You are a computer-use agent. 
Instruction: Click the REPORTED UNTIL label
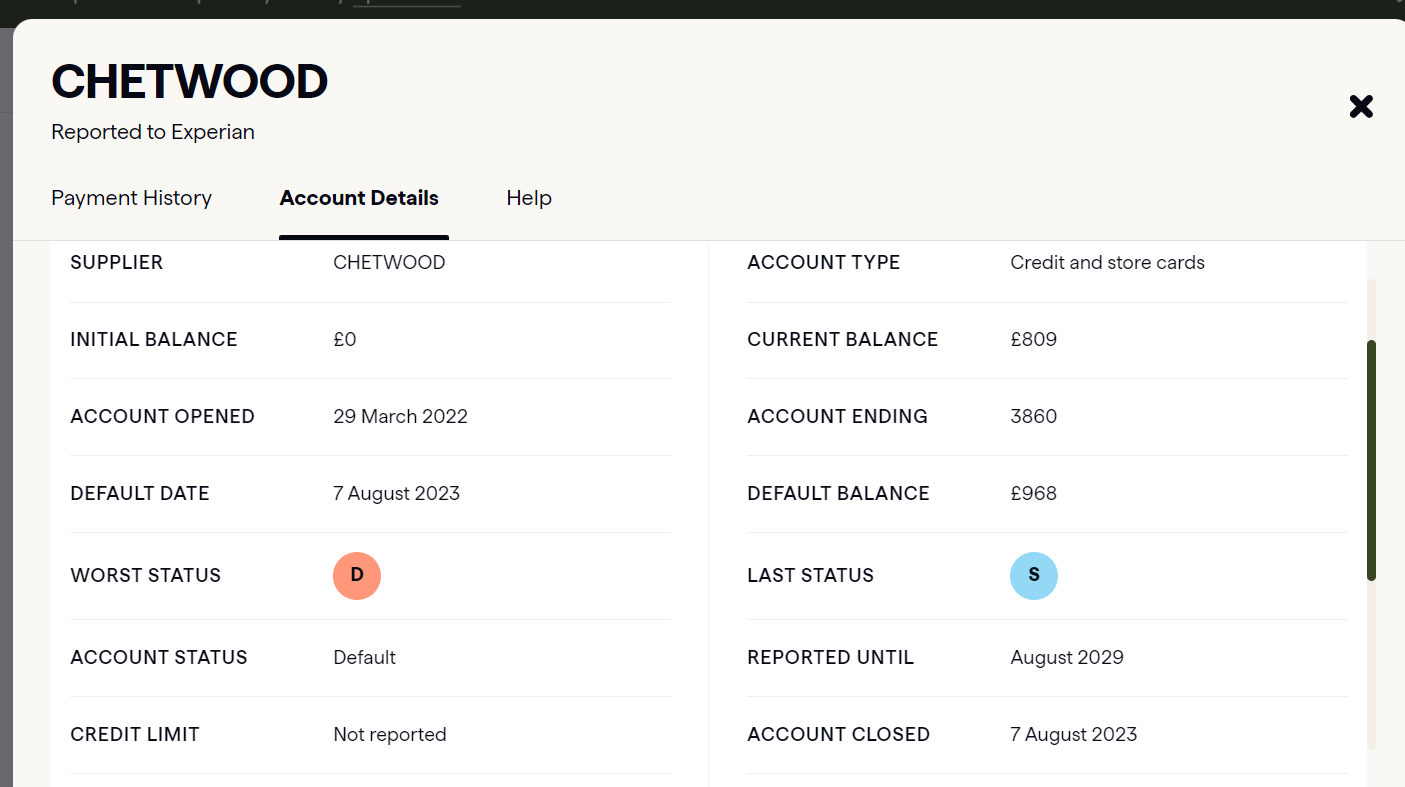[x=831, y=658]
